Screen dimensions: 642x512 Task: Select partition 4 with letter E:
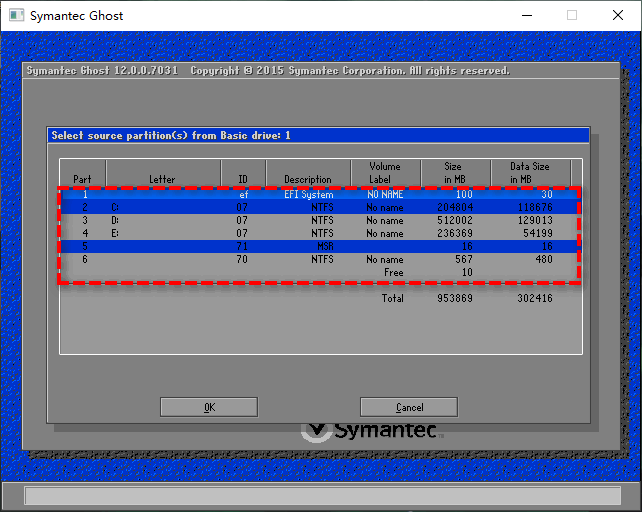[x=320, y=233]
